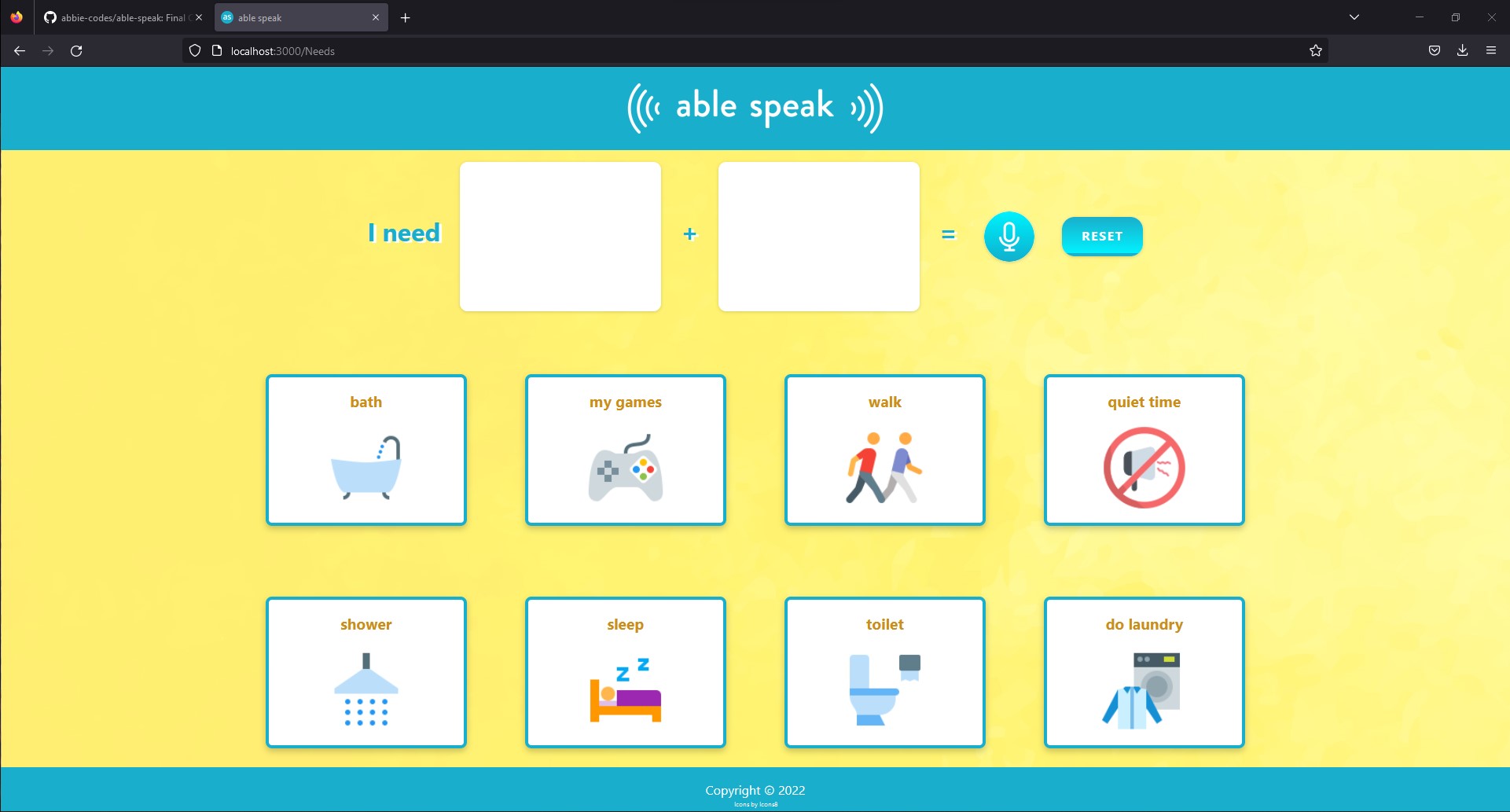1510x812 pixels.
Task: Choose the walk card
Action: click(885, 450)
